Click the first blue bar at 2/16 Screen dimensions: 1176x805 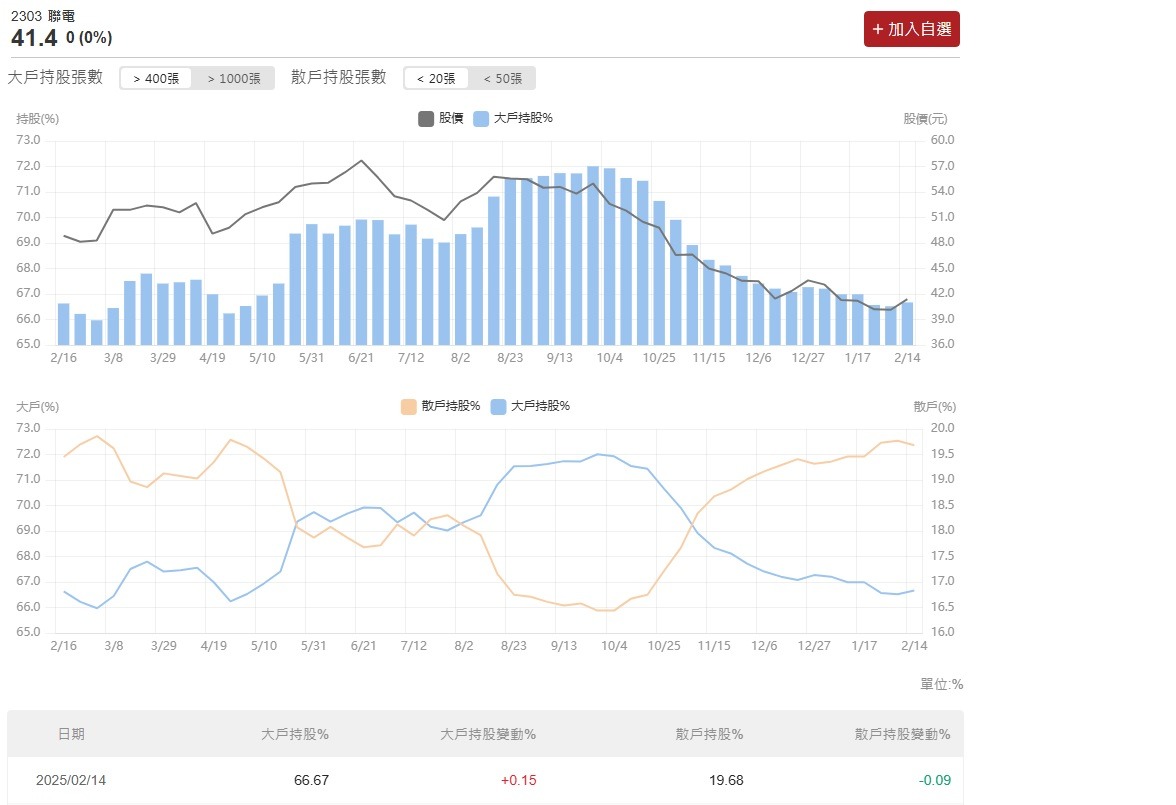tap(64, 323)
